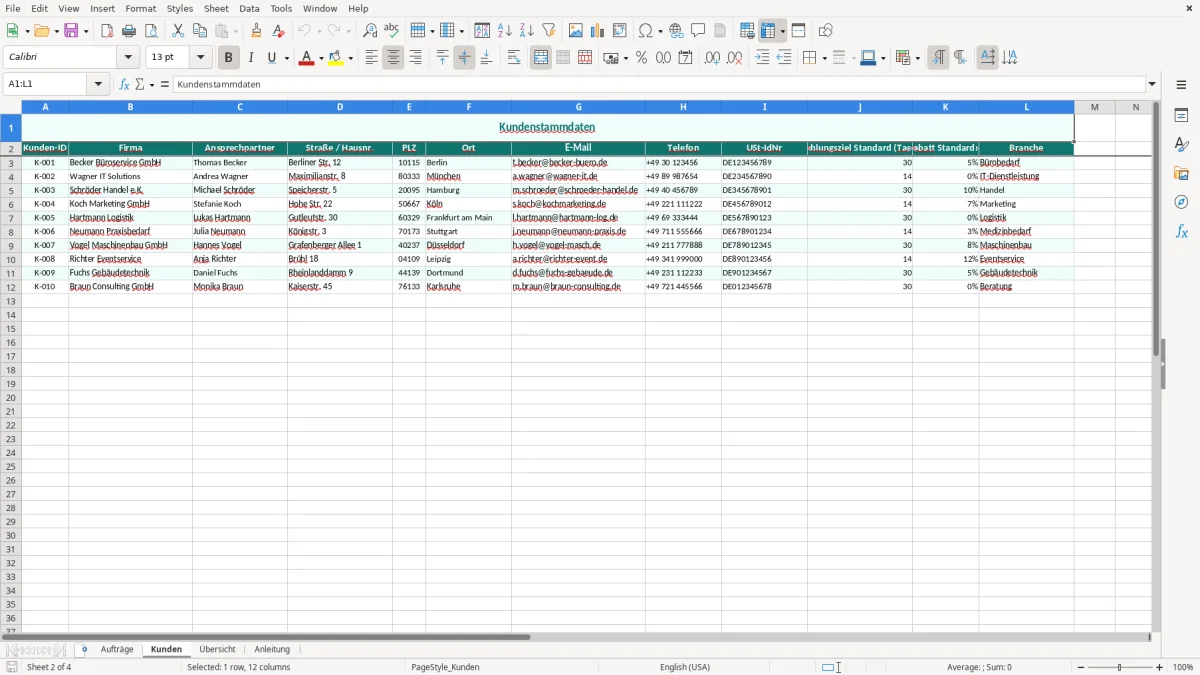Open the Format menu
This screenshot has height=675, width=1200.
pos(140,8)
